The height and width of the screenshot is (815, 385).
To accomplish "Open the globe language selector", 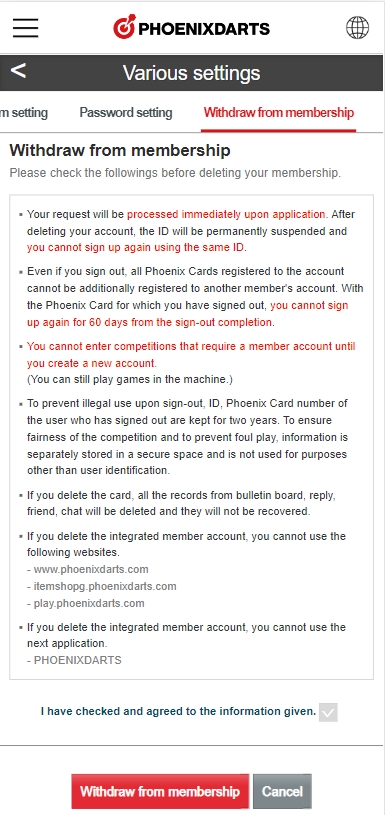I will coord(357,28).
